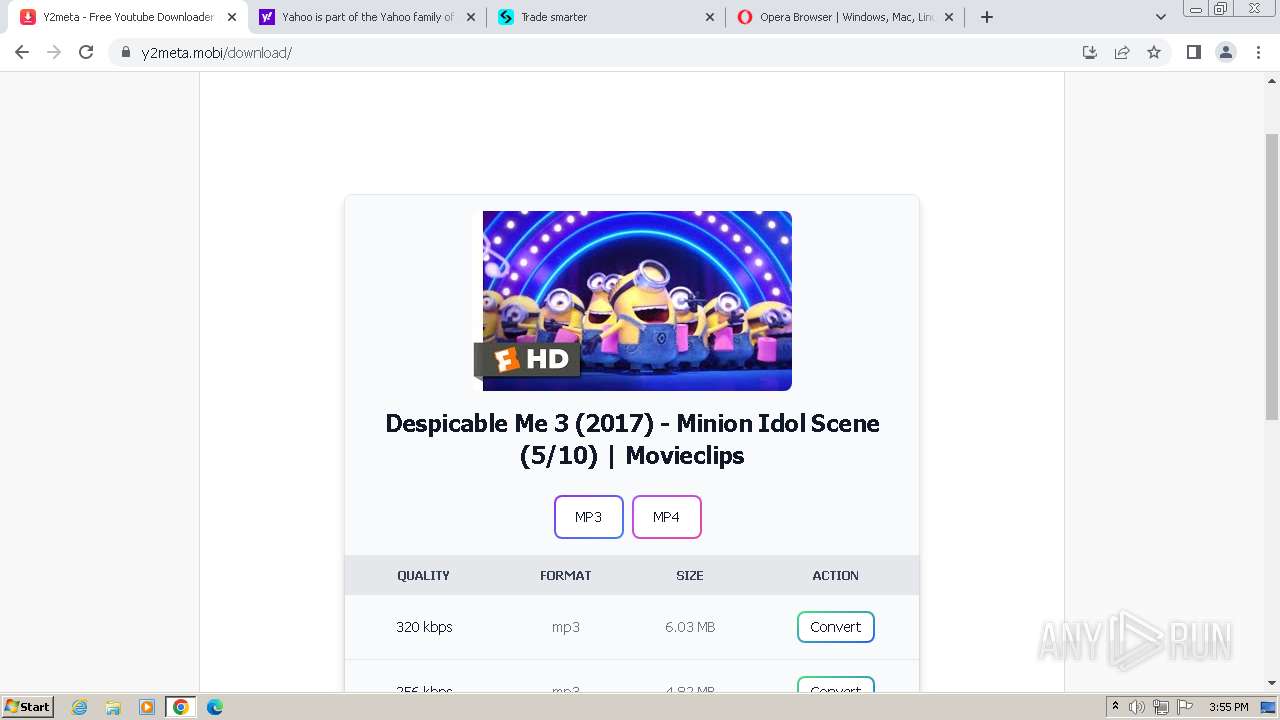The height and width of the screenshot is (720, 1280).
Task: Open the install/download page icon in the address bar
Action: (x=1090, y=52)
